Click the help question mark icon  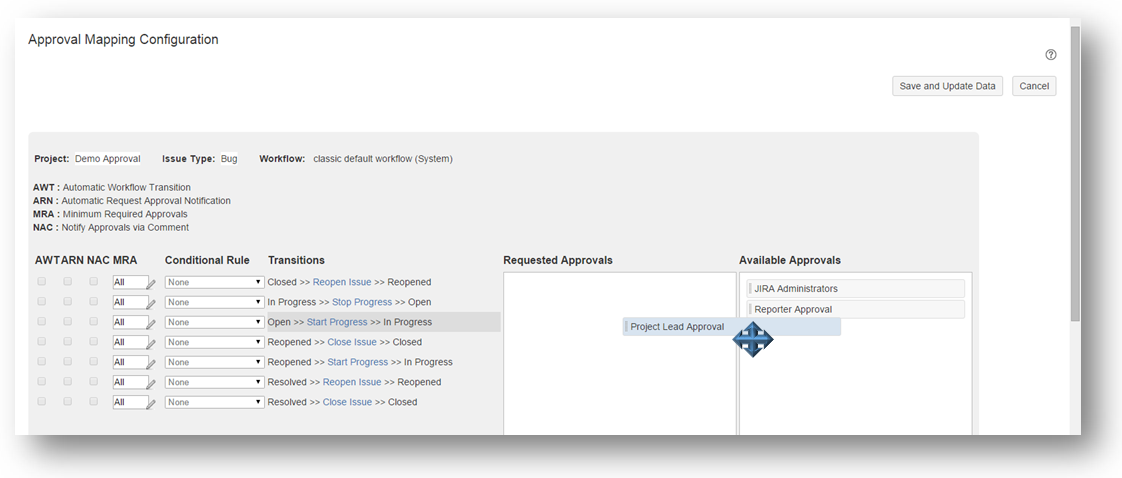[x=1051, y=55]
